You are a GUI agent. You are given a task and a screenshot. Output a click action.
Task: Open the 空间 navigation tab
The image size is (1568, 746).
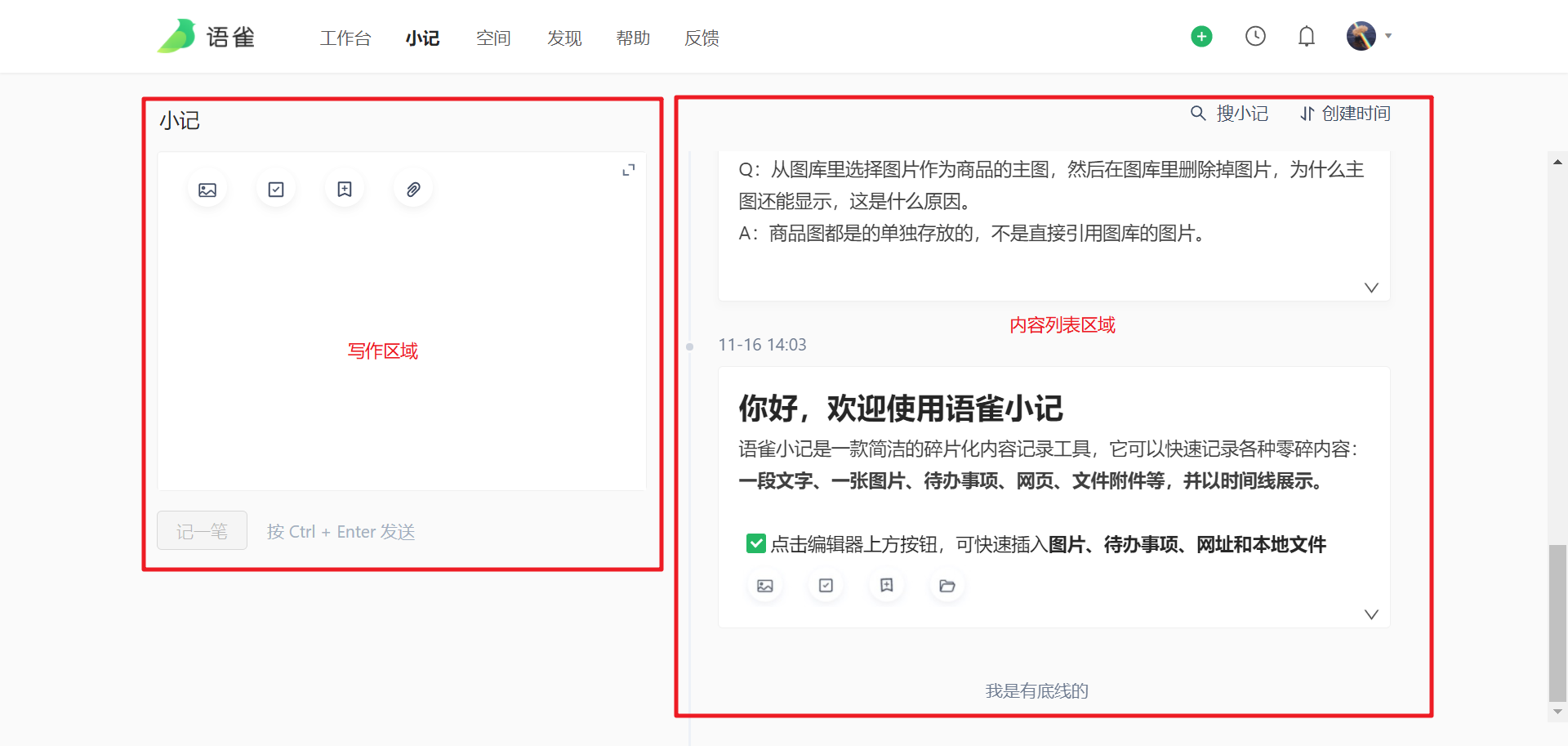point(493,38)
